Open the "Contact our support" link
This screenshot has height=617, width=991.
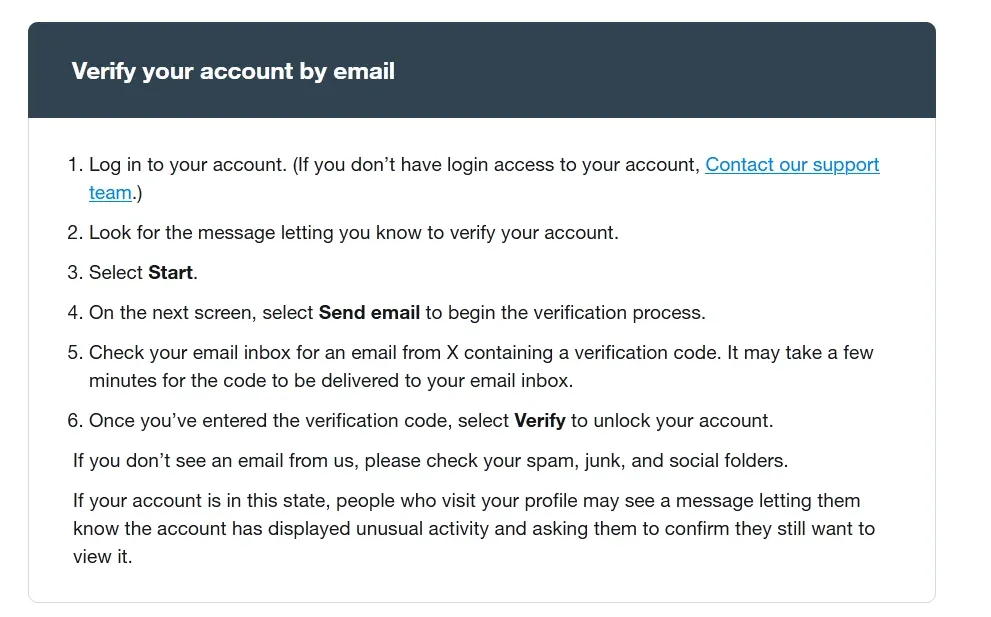[791, 165]
